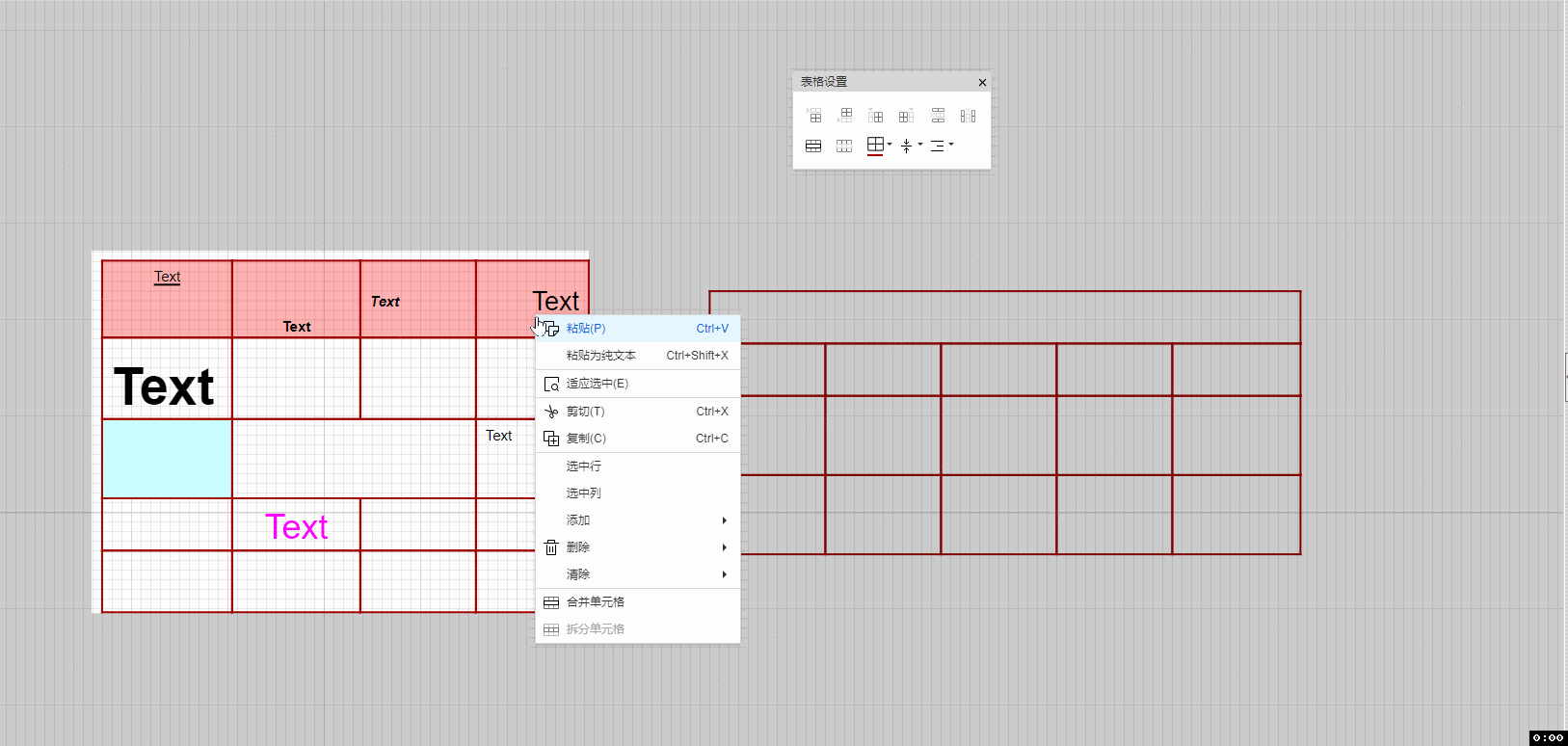Click 拆分单元格 in the context menu
The image size is (1568, 746).
[x=638, y=629]
